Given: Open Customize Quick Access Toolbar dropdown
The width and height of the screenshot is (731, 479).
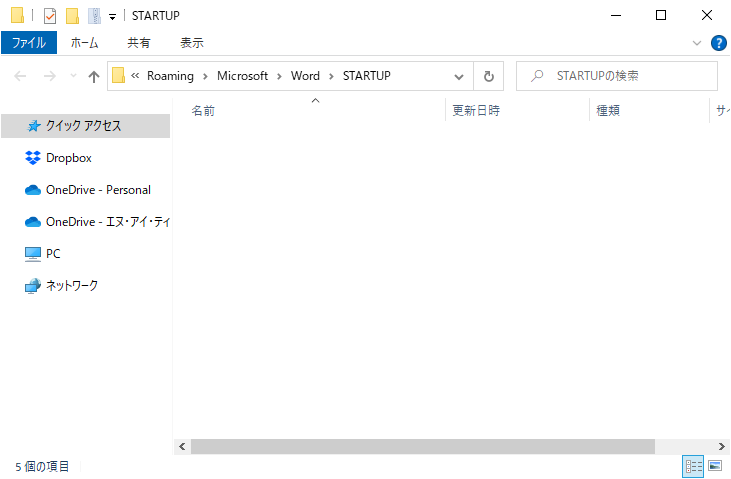Looking at the screenshot, I should click(x=112, y=16).
